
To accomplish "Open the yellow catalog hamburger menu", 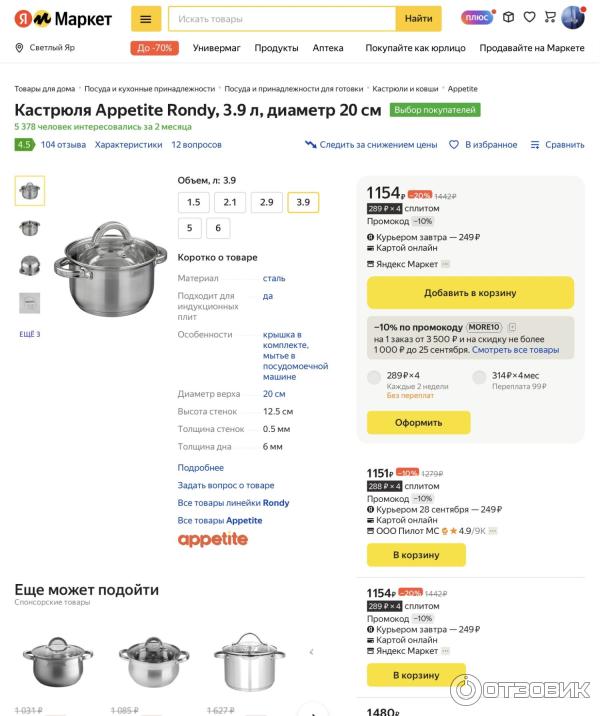I will coord(145,18).
